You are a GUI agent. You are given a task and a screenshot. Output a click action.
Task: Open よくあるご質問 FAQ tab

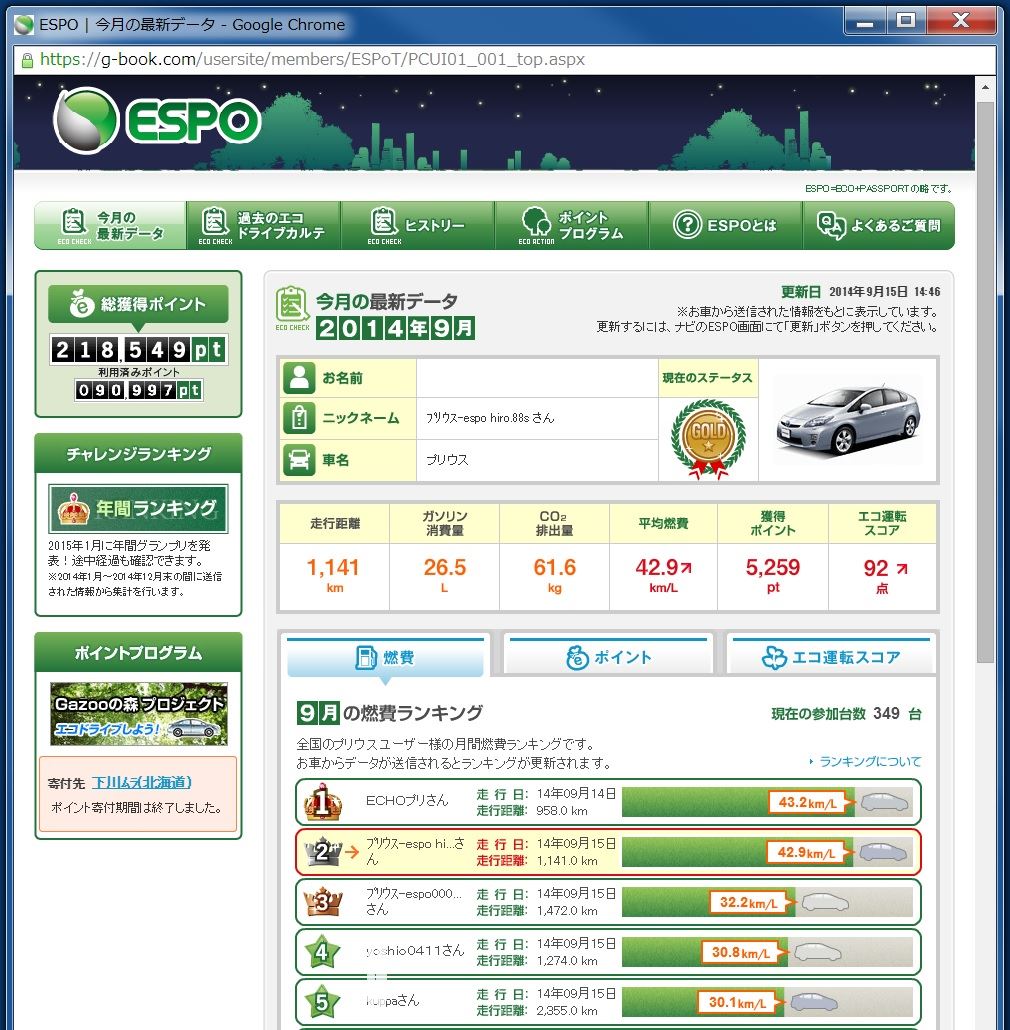coord(879,225)
